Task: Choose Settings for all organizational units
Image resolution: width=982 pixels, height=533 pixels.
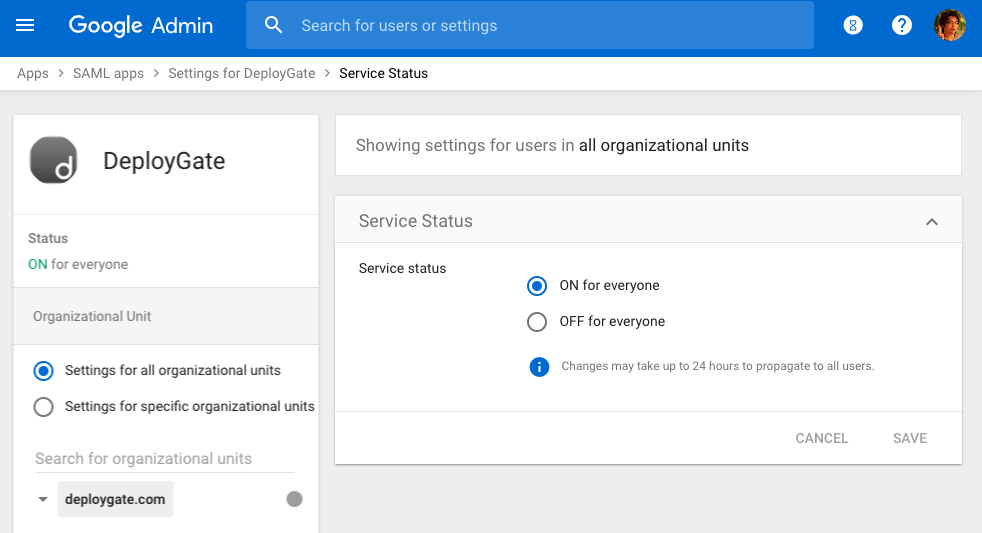Action: [43, 371]
